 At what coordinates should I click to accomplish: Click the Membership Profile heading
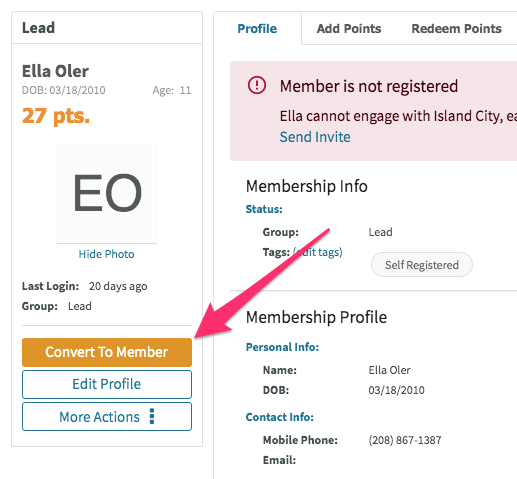316,317
